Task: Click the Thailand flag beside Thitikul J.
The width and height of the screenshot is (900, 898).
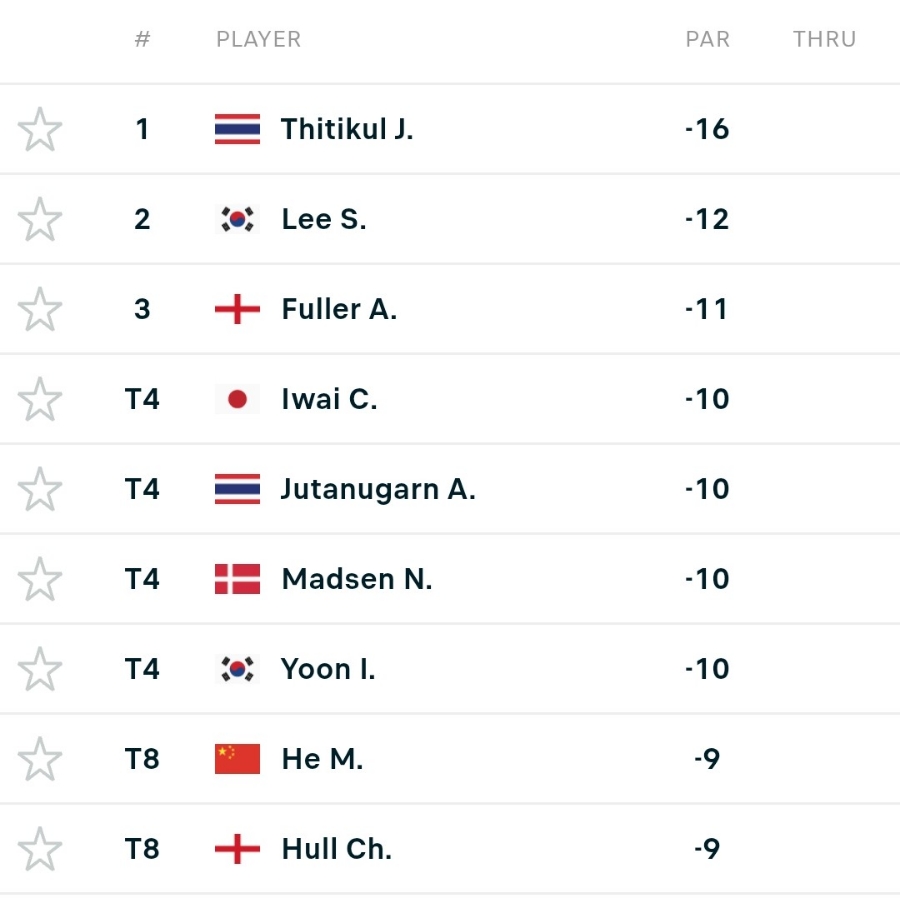Action: pos(237,129)
